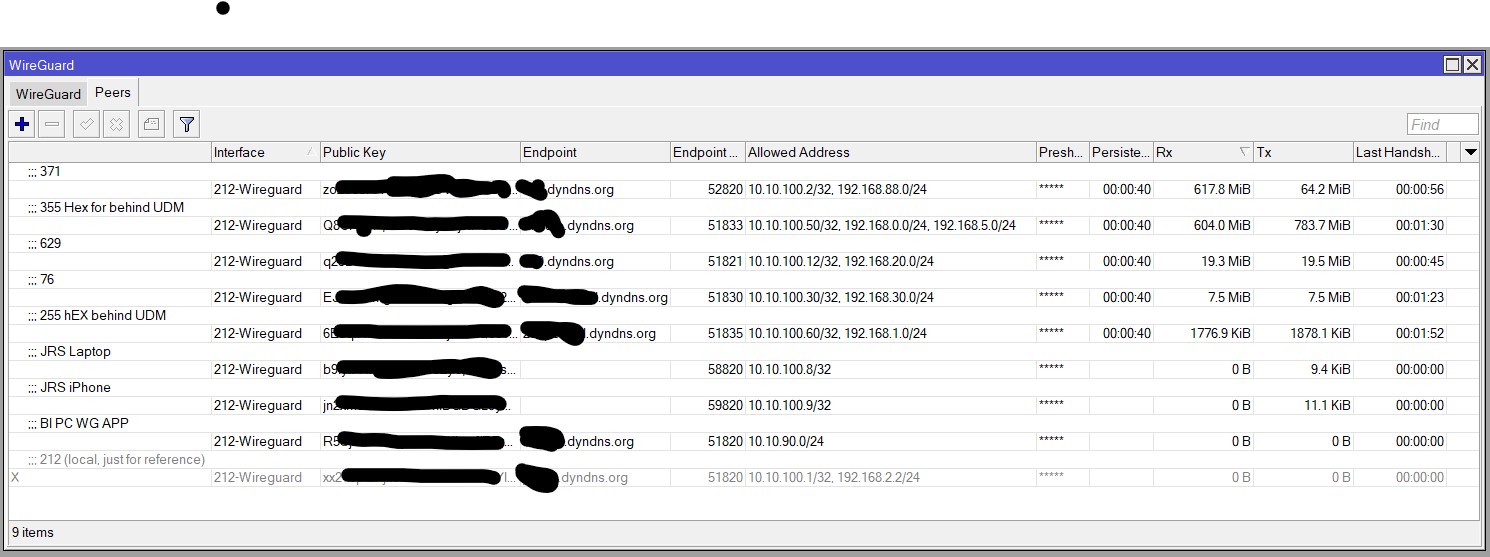Open the column selector dropdown arrow
The height and width of the screenshot is (557, 1490).
(1470, 152)
